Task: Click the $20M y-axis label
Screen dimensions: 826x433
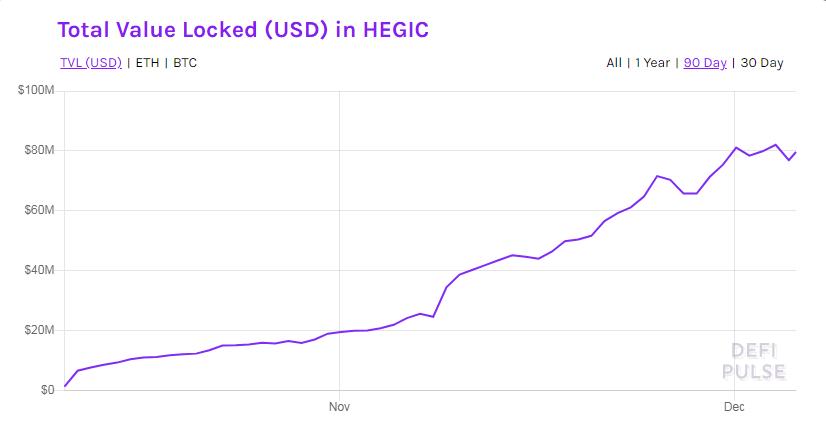Action: click(x=39, y=330)
